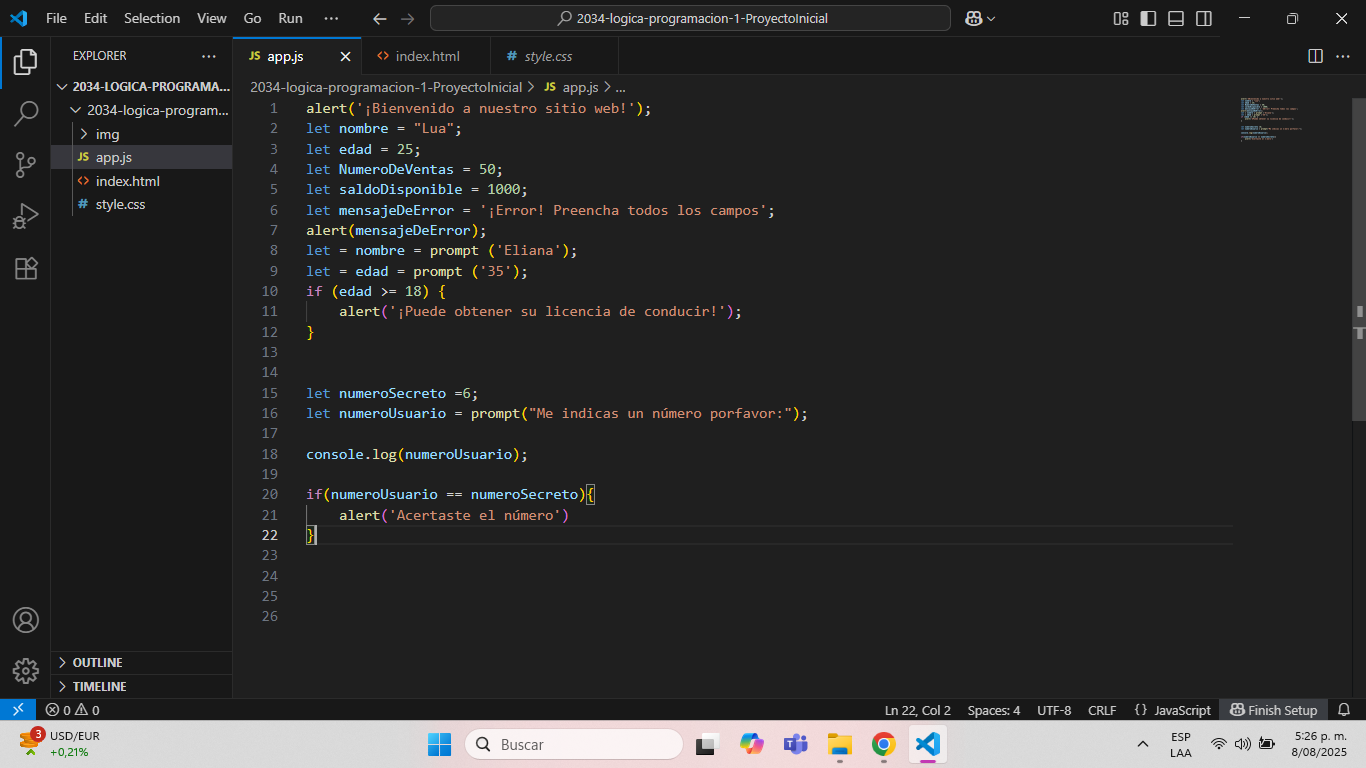
Task: Open breadcrumb ellipsis after app.js
Action: [620, 88]
